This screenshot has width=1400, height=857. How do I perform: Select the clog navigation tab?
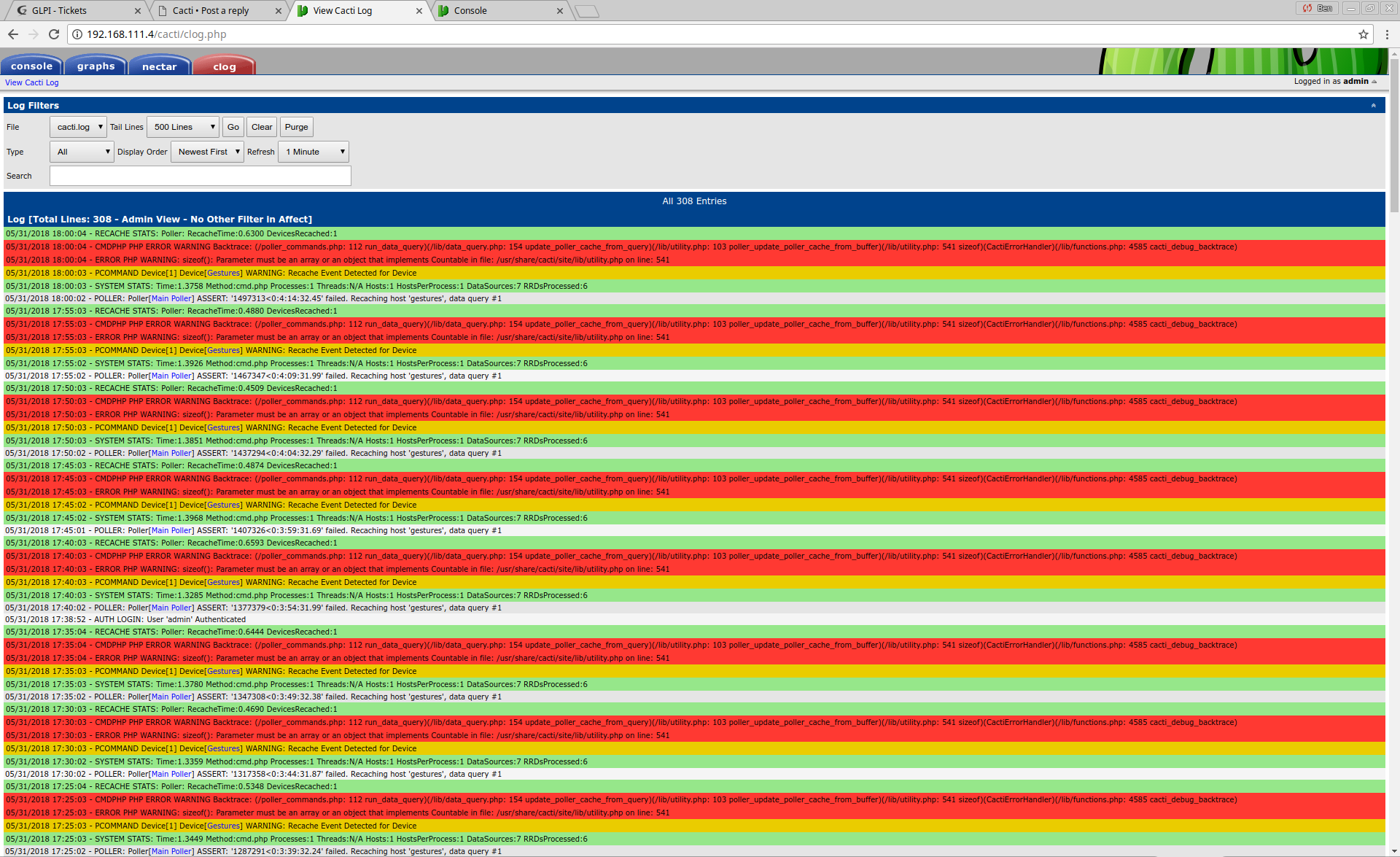click(225, 66)
